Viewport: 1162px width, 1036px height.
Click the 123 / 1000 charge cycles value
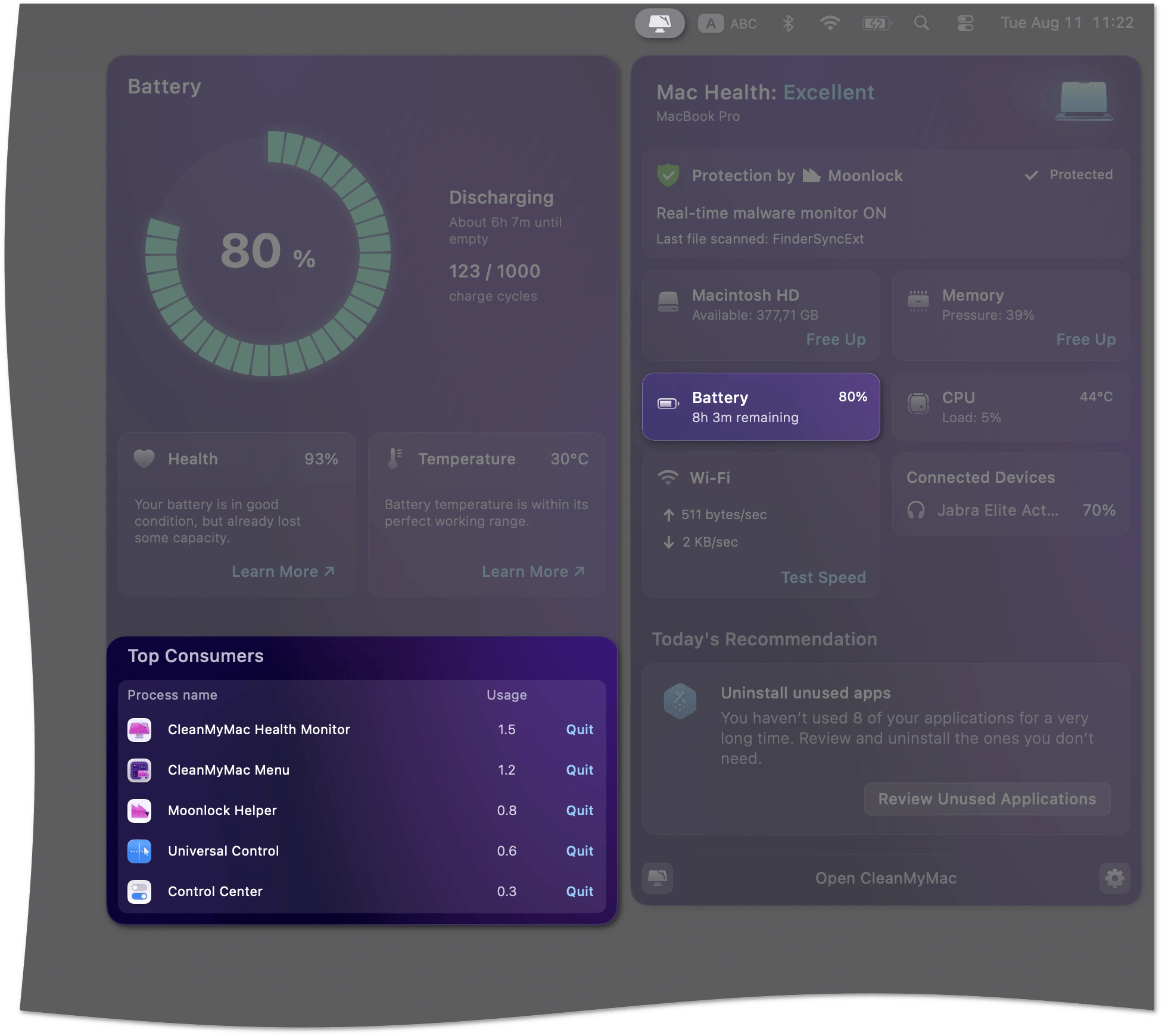[494, 272]
